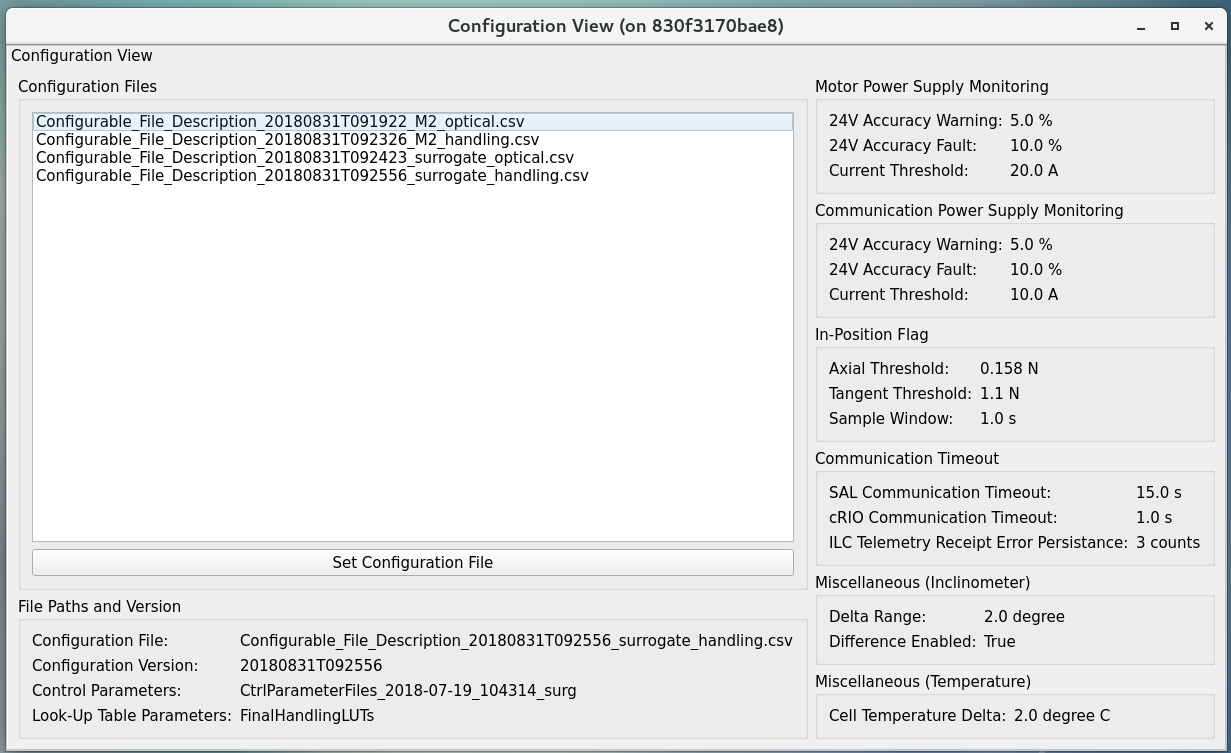Maximize the Configuration View window

click(1175, 26)
